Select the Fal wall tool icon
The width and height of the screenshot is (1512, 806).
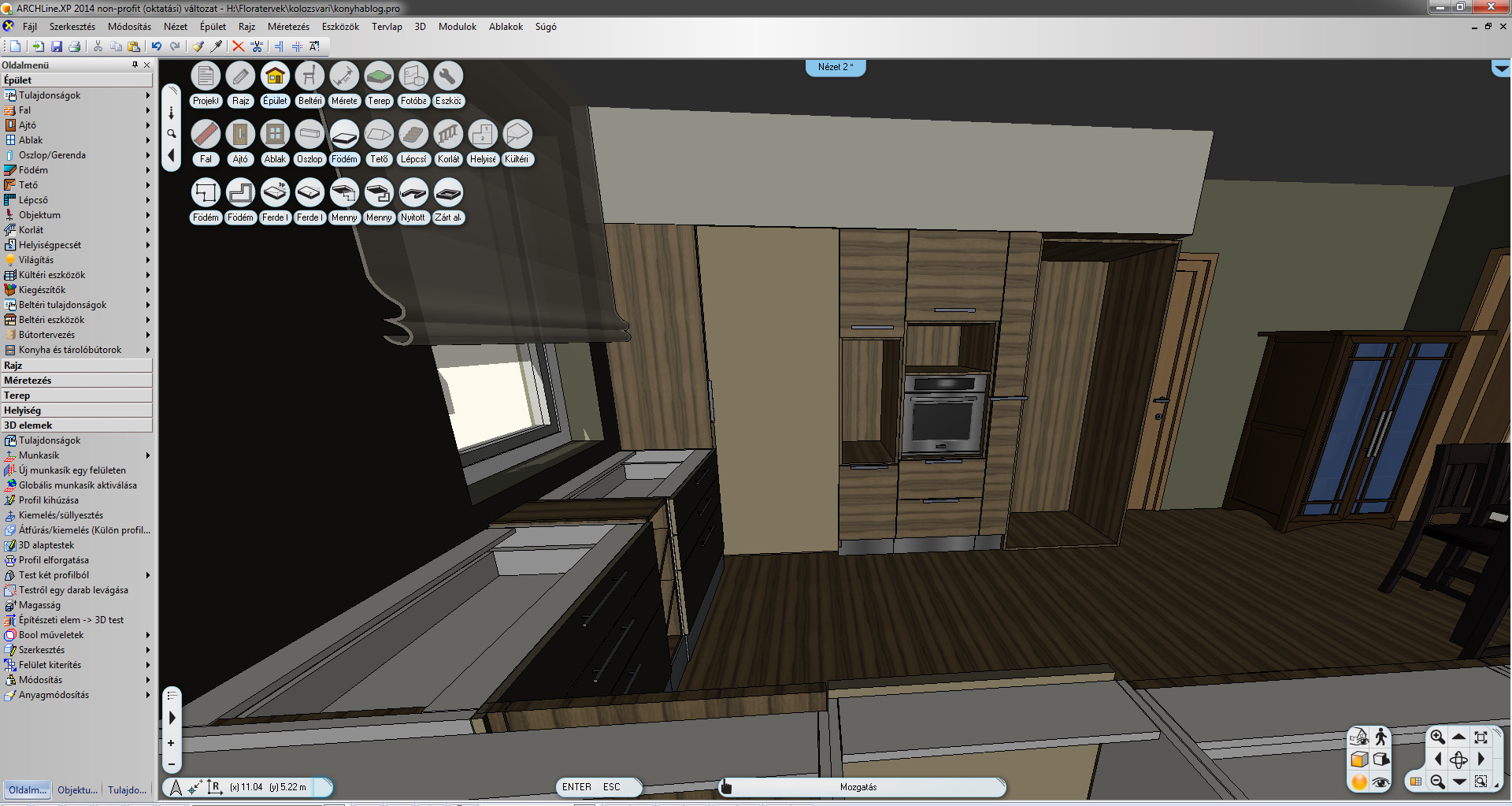click(206, 135)
